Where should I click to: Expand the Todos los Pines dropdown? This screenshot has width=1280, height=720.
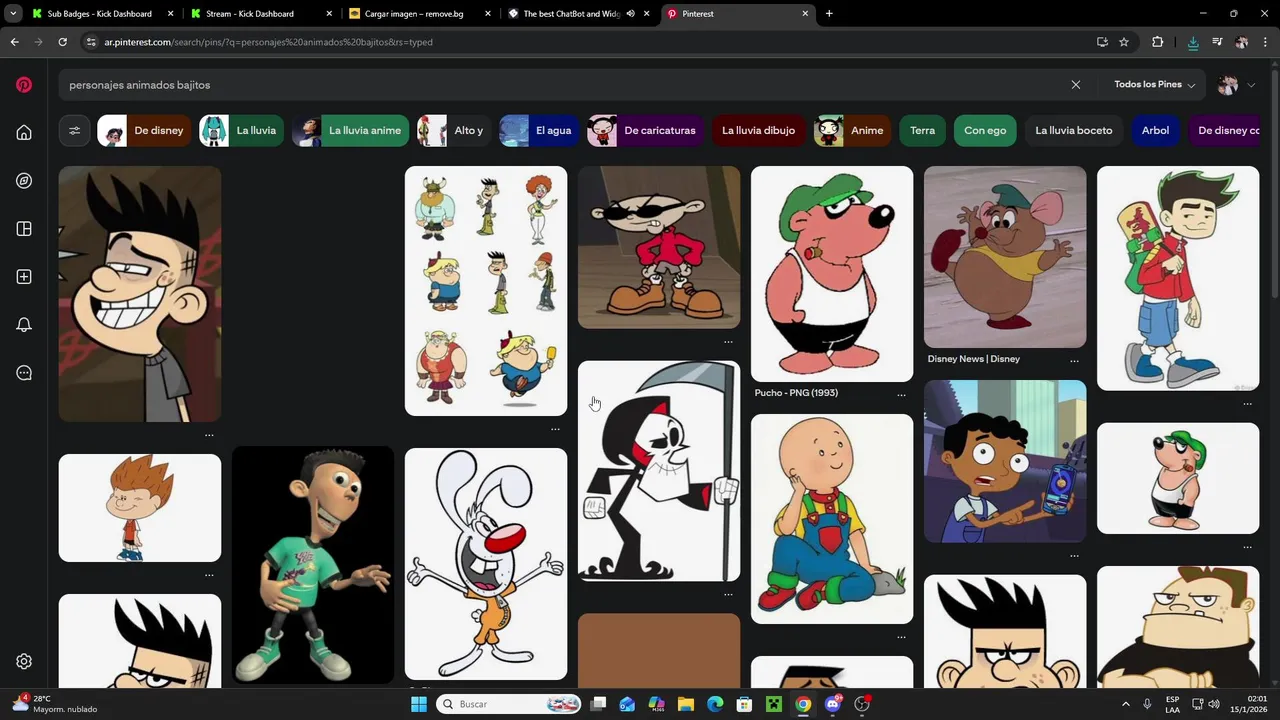(1154, 85)
